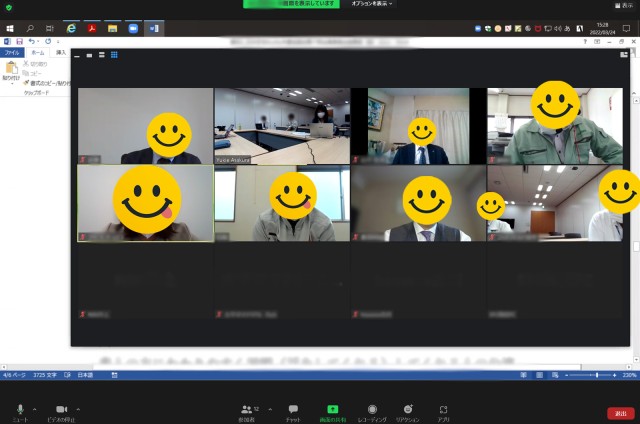Open Adobe Acrobat from taskbar
Viewport: 640px width, 424px height.
point(92,29)
